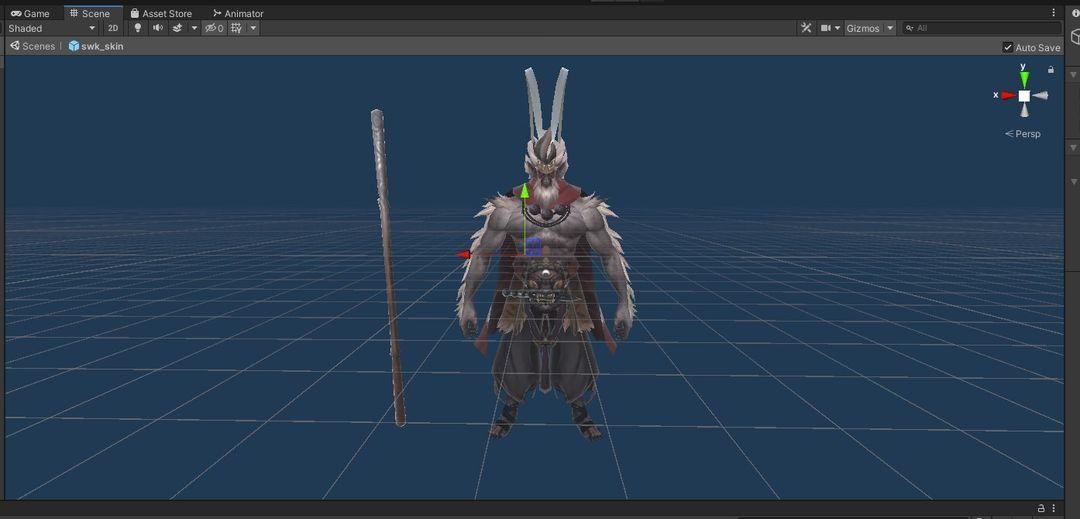
Task: Open component editor tools wrench icon
Action: coord(806,28)
